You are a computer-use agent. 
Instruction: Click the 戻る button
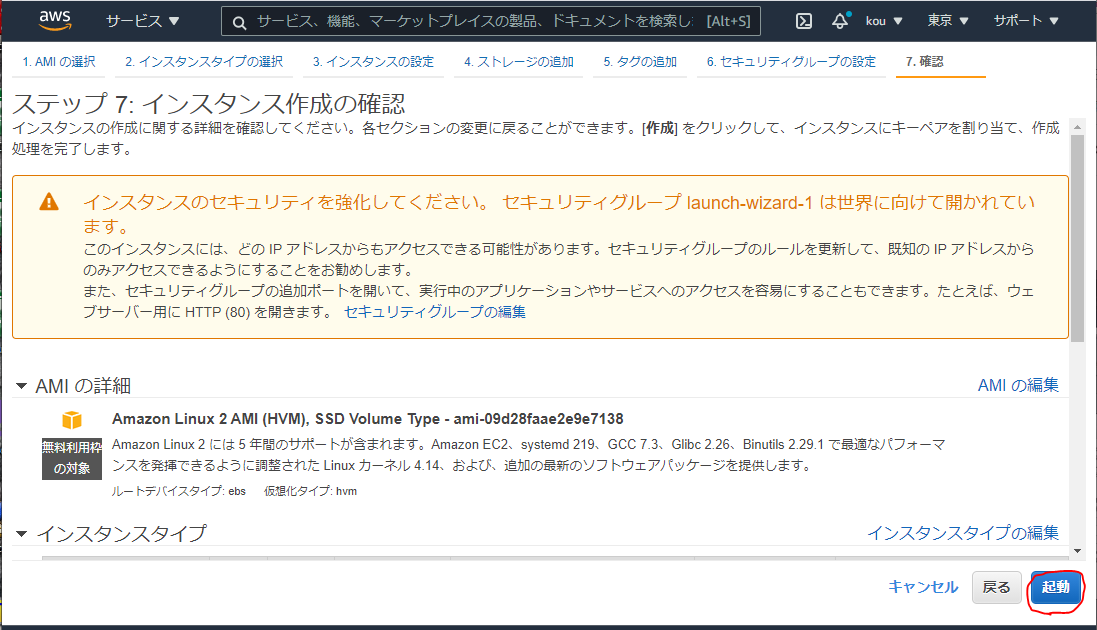[x=996, y=587]
